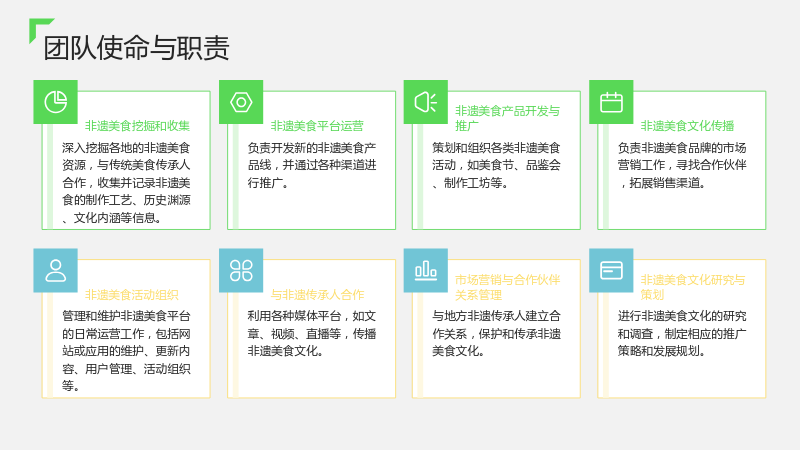Click the bar chart icon on blue tile
This screenshot has width=800, height=450.
(426, 270)
